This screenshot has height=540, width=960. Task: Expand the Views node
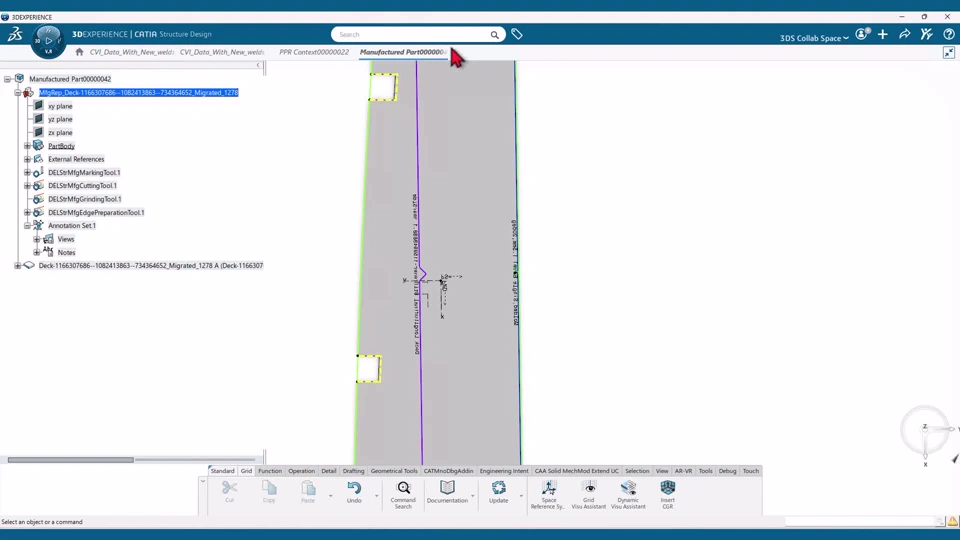pyautogui.click(x=37, y=239)
